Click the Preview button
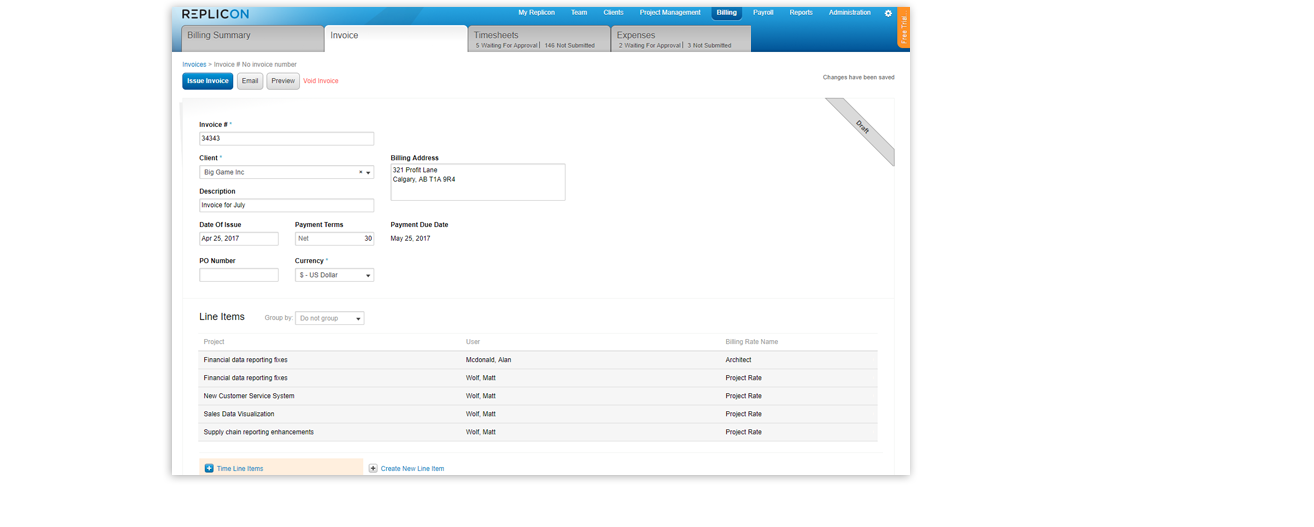The image size is (1314, 527). tap(283, 81)
